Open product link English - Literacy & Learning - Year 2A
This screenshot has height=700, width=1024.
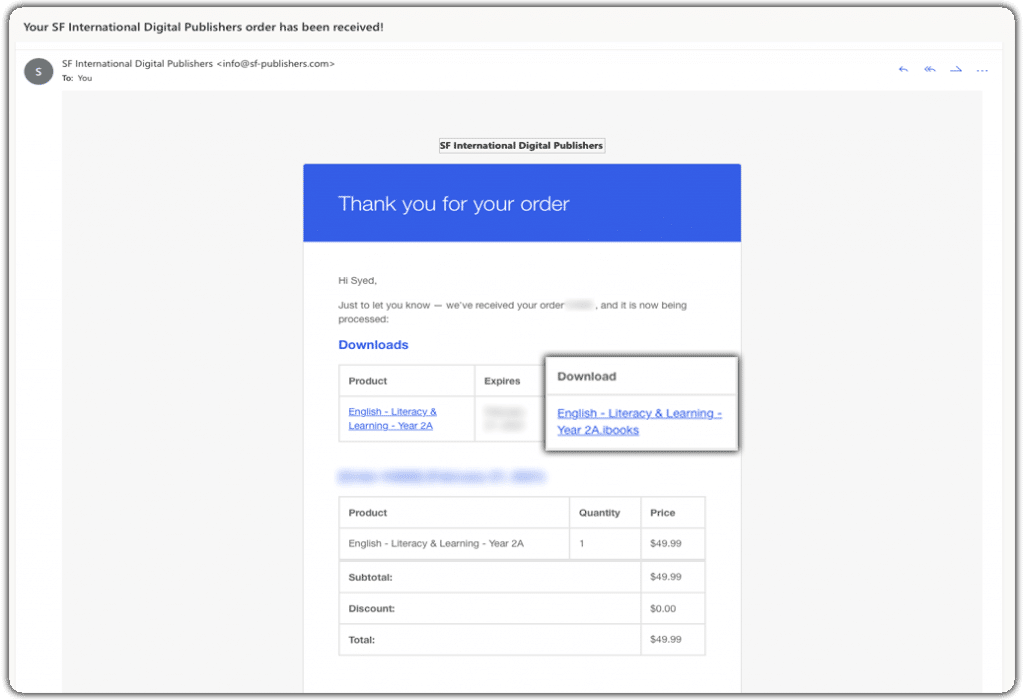click(x=392, y=419)
